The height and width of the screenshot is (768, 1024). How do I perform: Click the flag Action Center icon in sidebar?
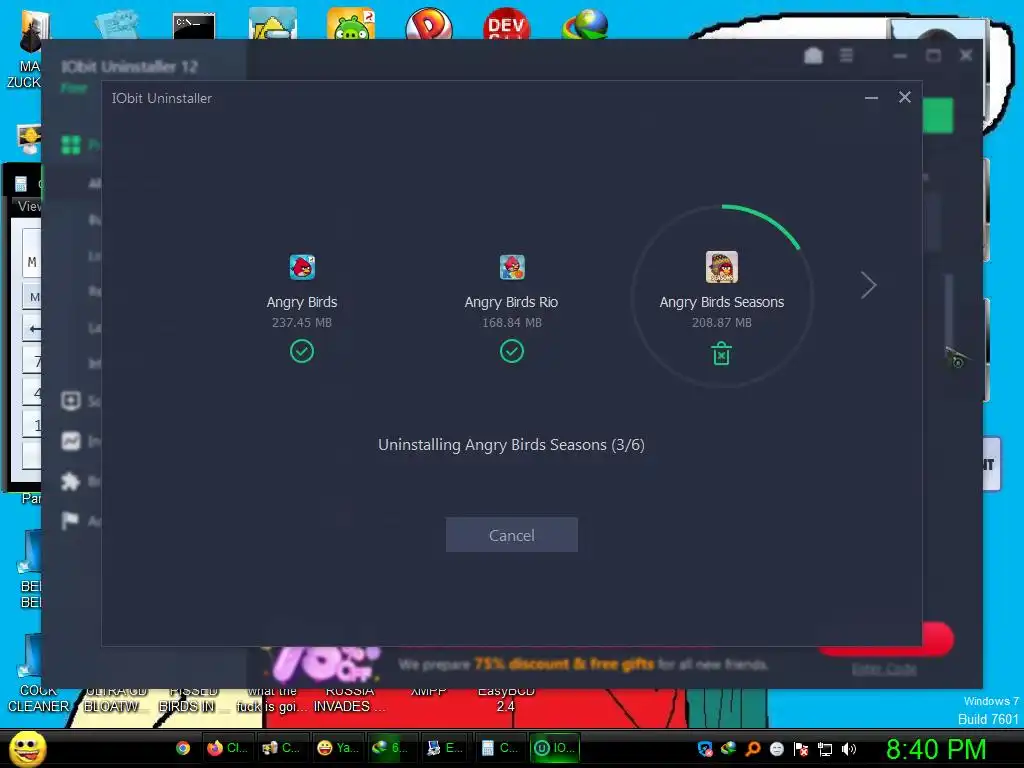point(70,520)
